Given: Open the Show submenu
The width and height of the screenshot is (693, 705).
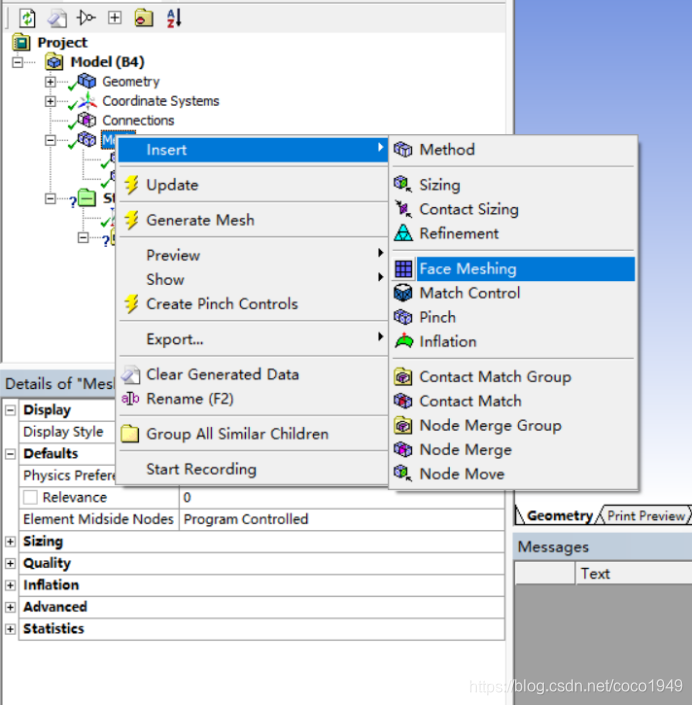Looking at the screenshot, I should pos(253,280).
